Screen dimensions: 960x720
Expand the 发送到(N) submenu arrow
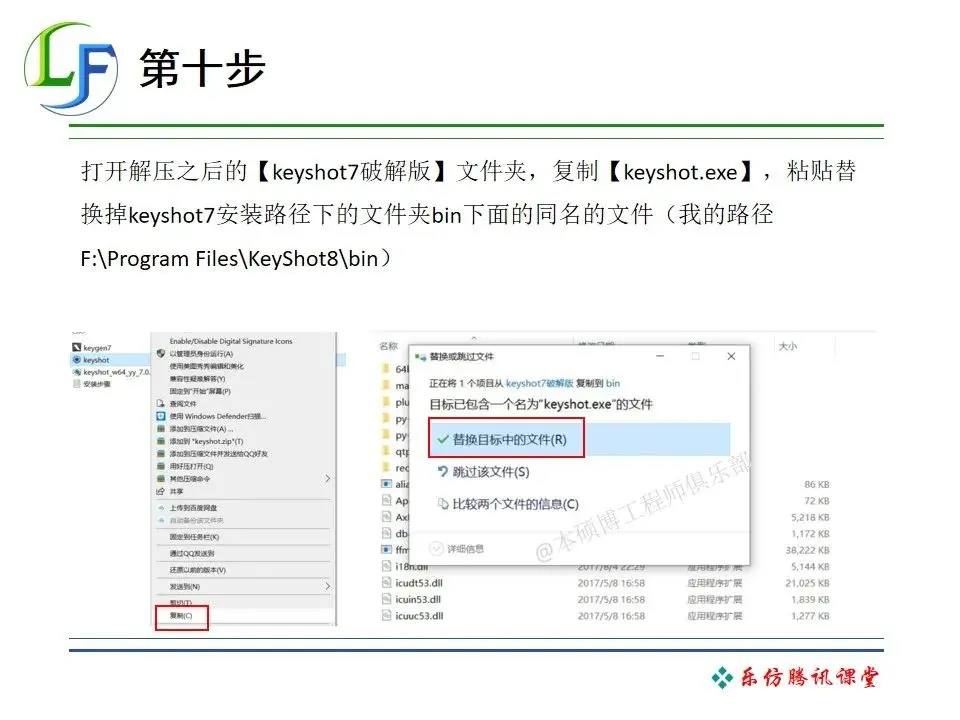[328, 587]
